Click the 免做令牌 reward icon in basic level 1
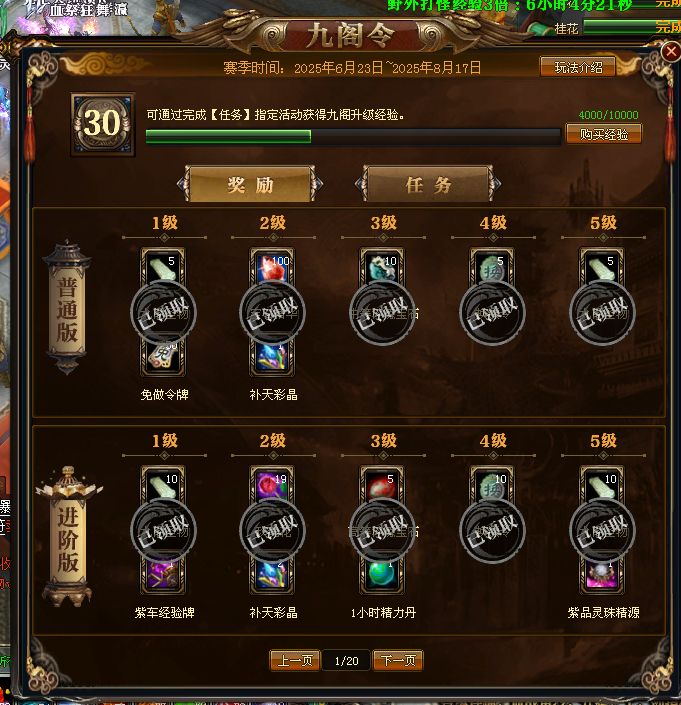This screenshot has width=681, height=705. (163, 358)
